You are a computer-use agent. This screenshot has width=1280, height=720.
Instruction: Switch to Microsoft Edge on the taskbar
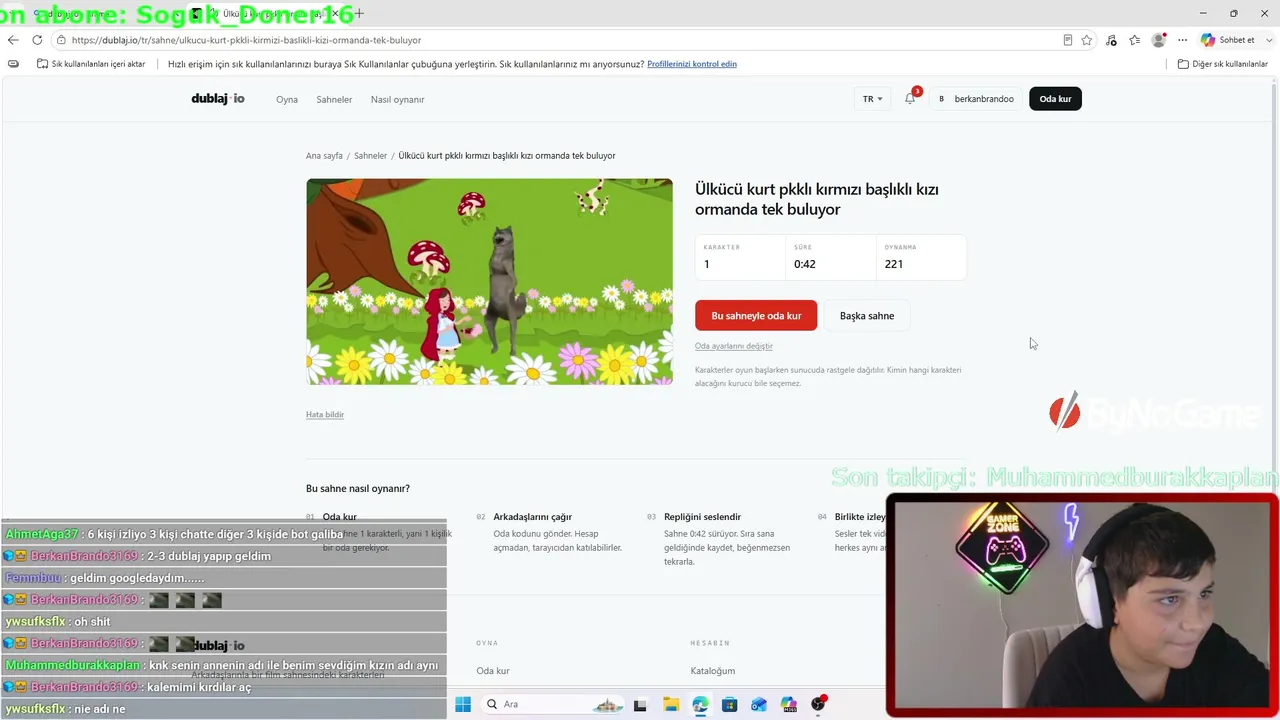click(700, 704)
